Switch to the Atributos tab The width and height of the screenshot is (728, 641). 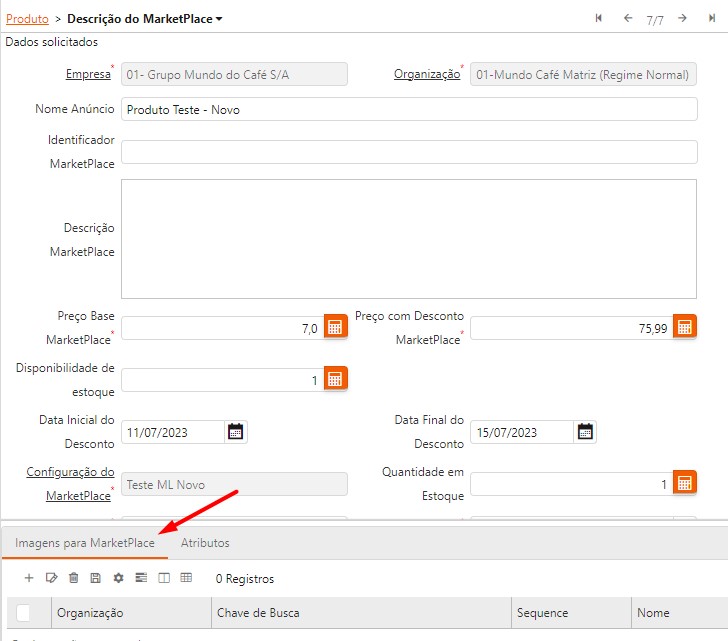[x=205, y=543]
